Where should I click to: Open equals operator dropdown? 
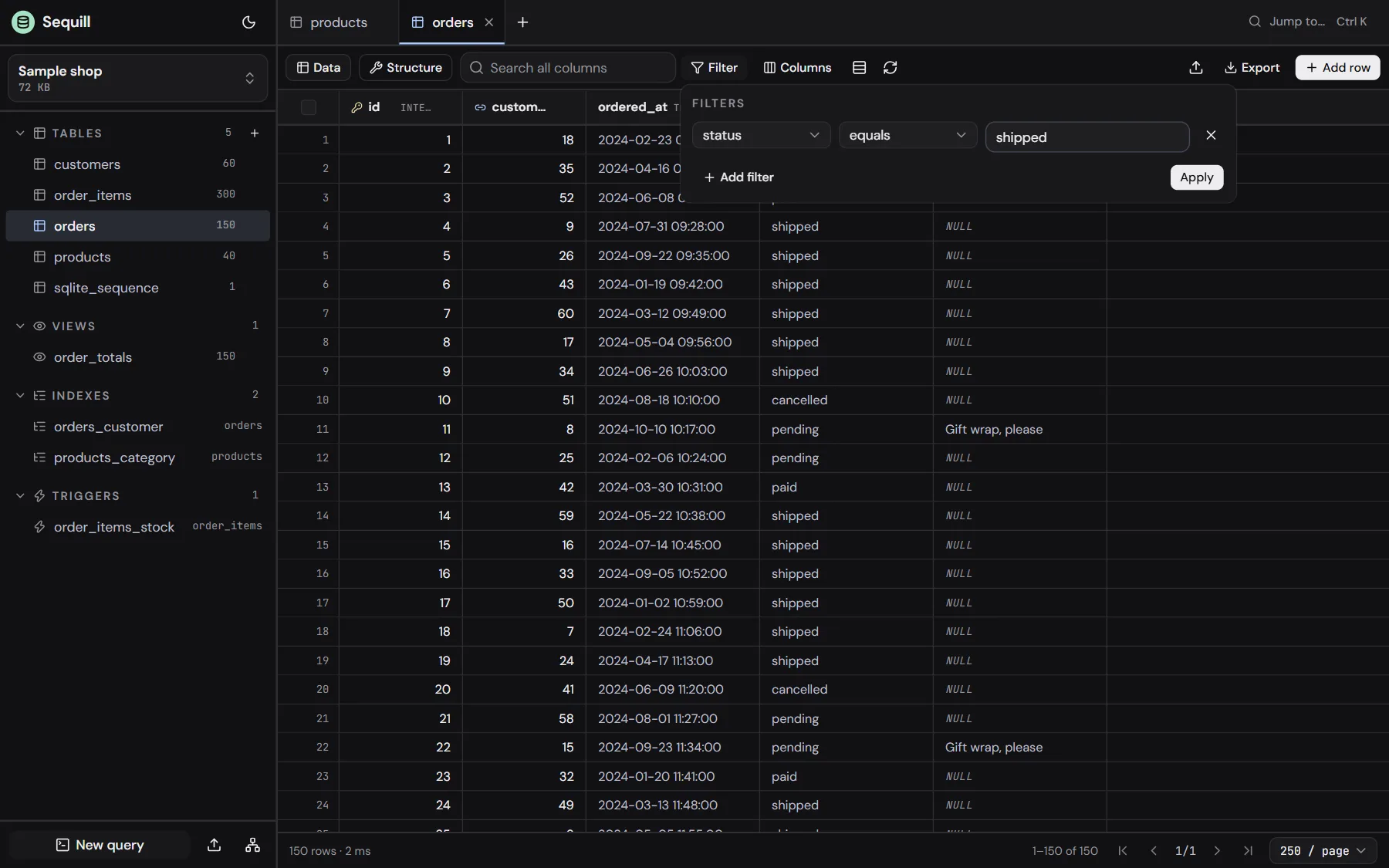point(907,135)
